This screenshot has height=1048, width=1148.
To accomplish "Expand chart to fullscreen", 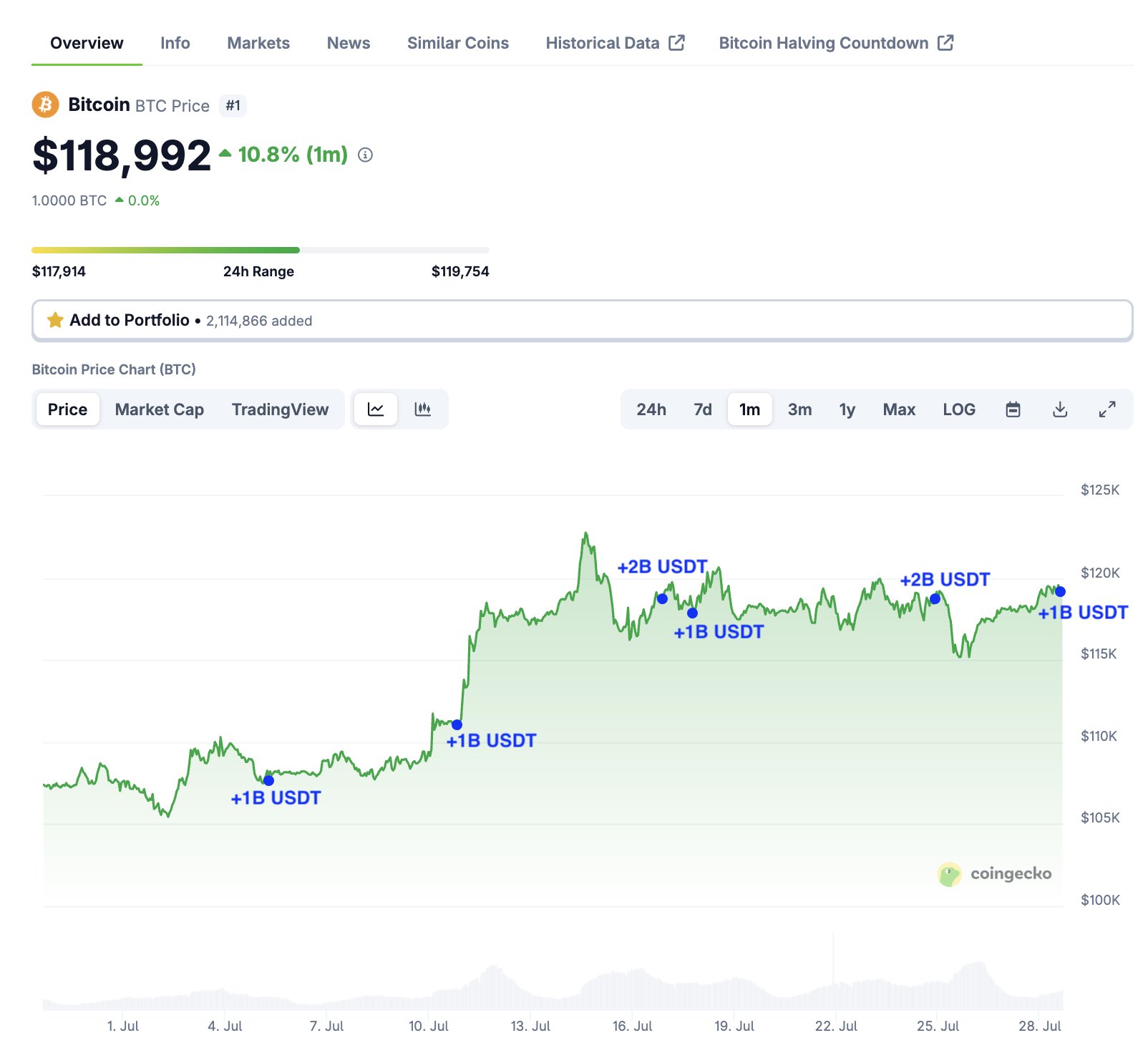I will coord(1107,409).
